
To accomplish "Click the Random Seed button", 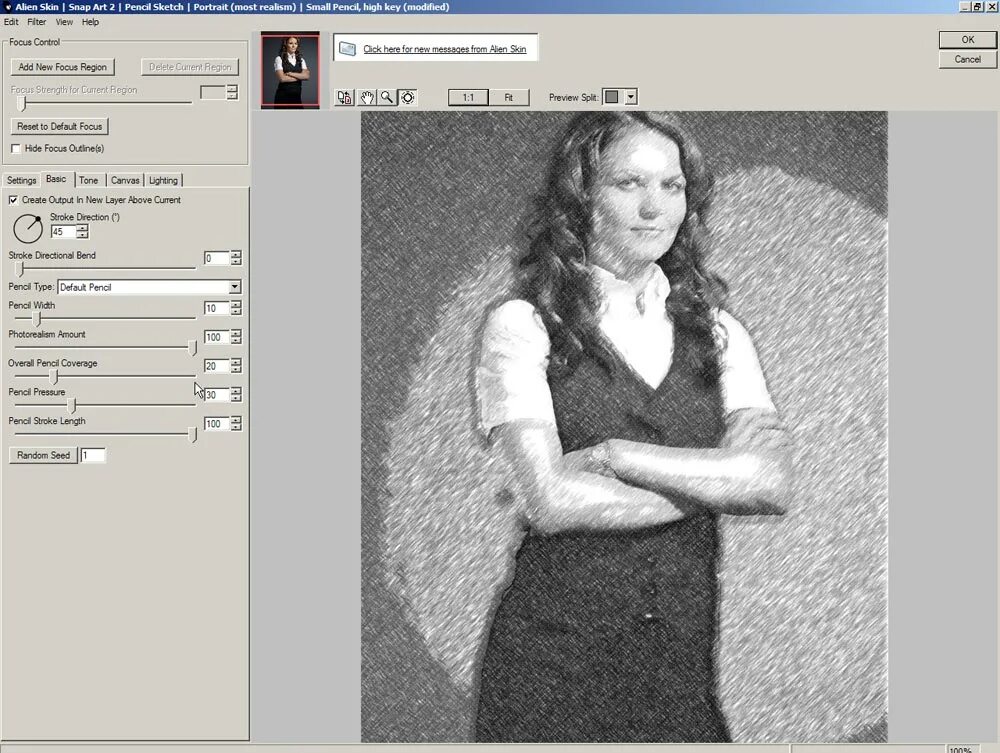I will [43, 455].
